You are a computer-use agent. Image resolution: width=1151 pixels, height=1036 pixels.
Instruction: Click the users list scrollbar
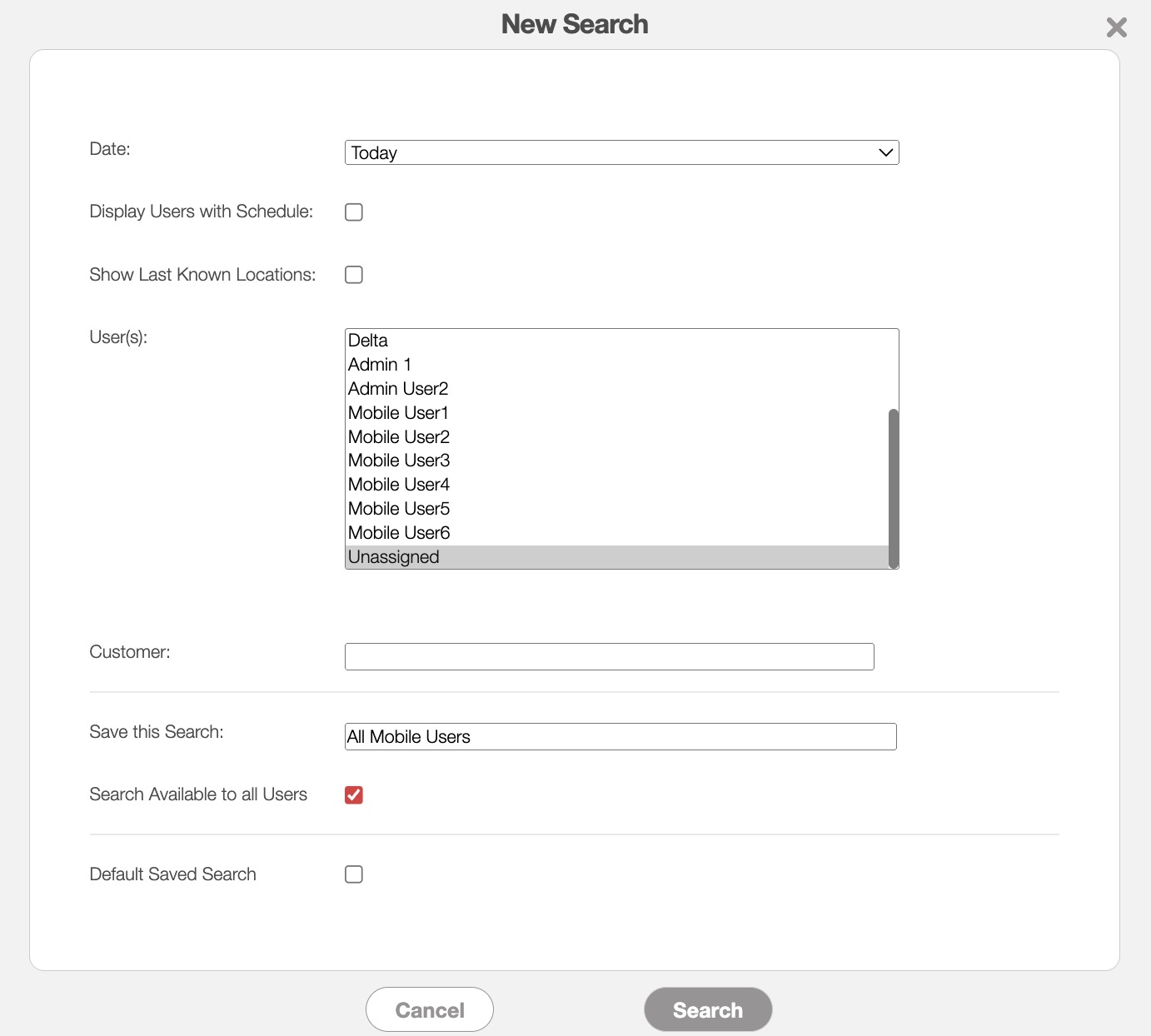(894, 487)
